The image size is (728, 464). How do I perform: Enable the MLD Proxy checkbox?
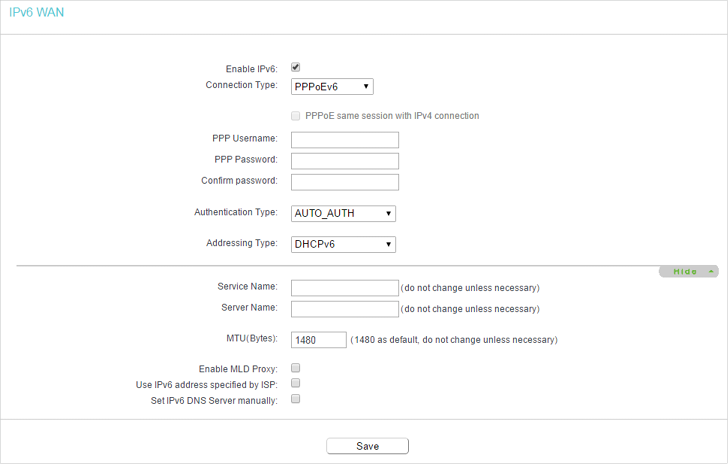(295, 368)
